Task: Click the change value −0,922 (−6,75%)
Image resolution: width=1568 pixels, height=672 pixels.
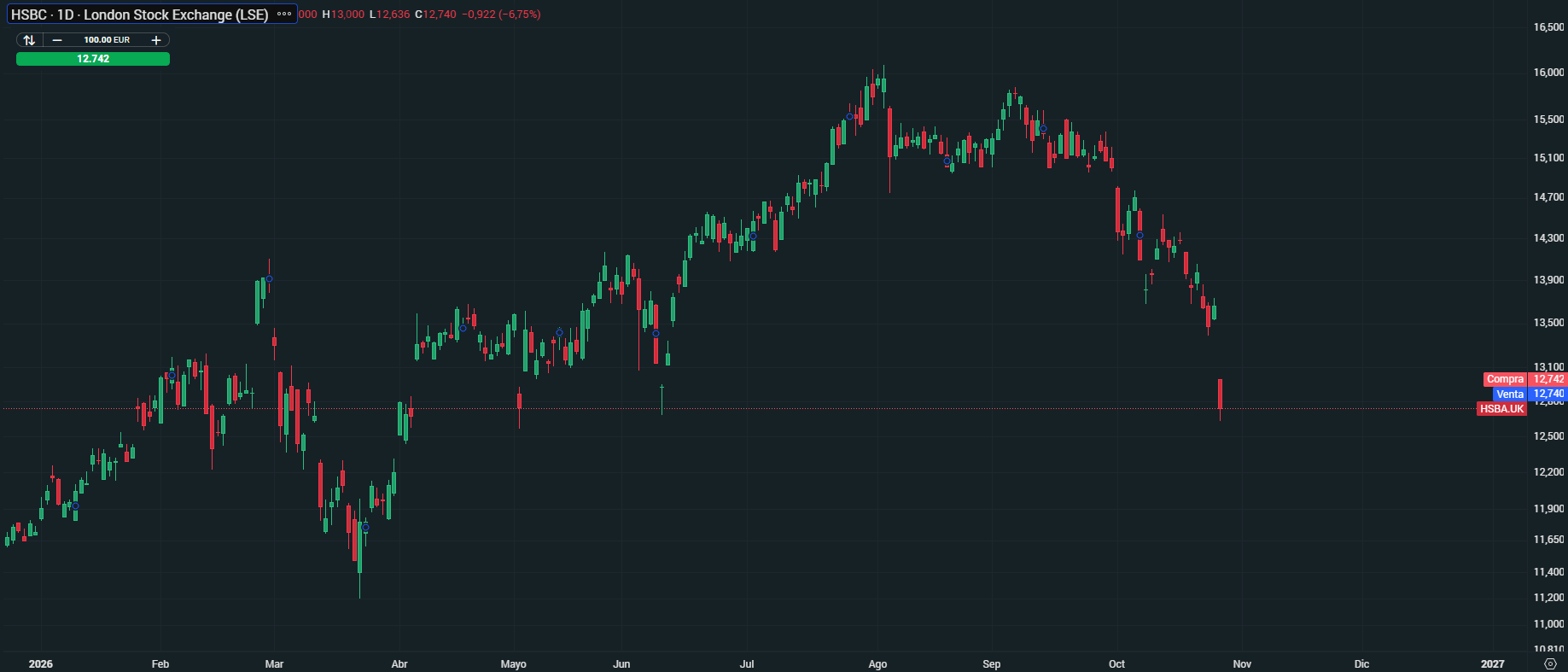Action: [501, 15]
